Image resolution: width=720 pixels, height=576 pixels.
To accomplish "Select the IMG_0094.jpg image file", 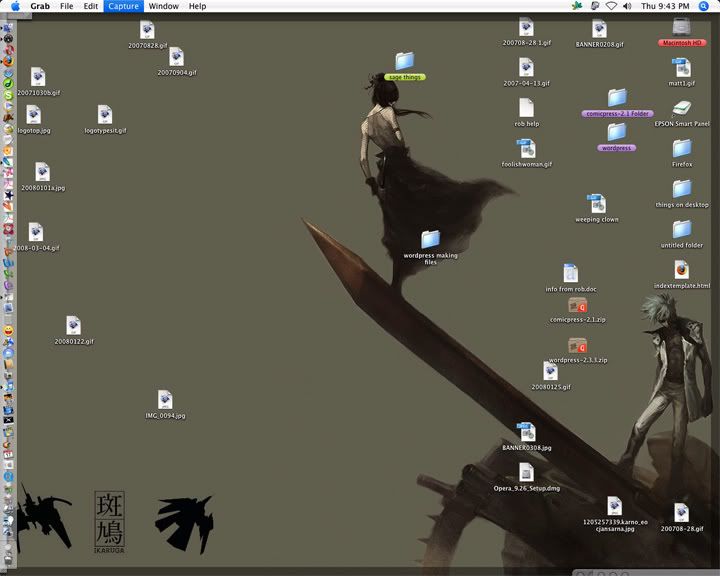I will [166, 400].
